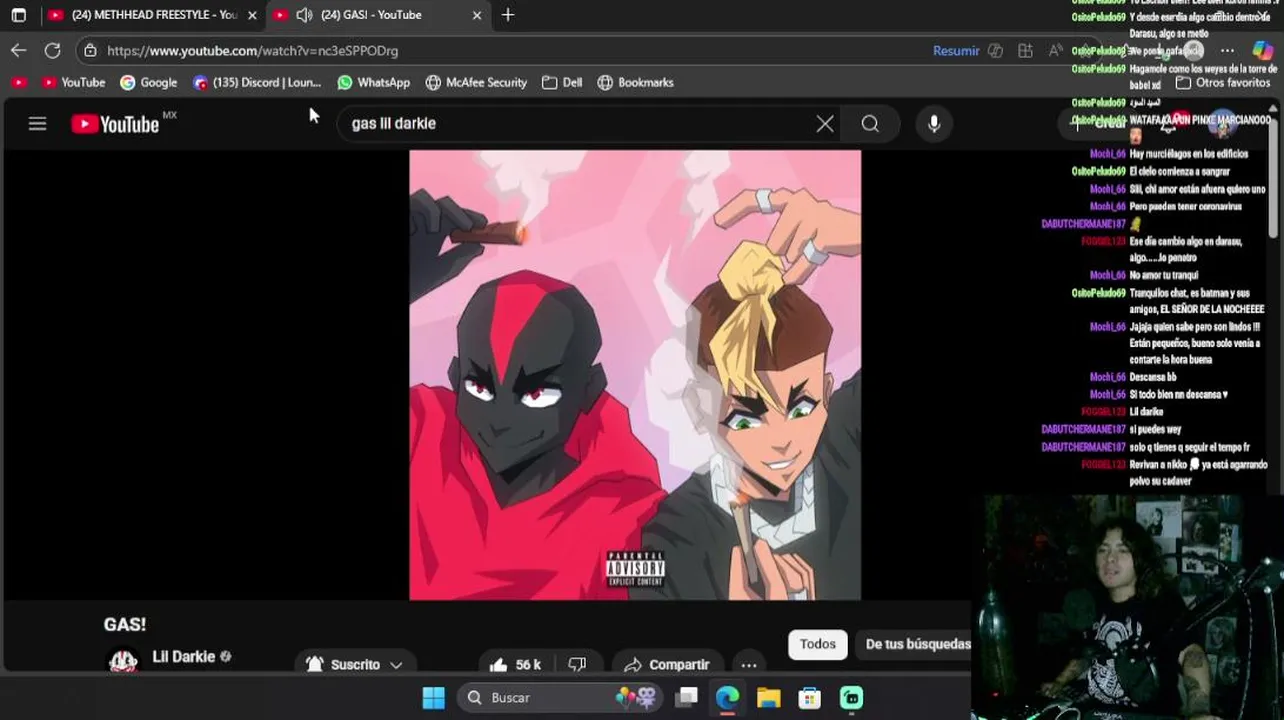Open Microsoft Store from the taskbar

809,698
